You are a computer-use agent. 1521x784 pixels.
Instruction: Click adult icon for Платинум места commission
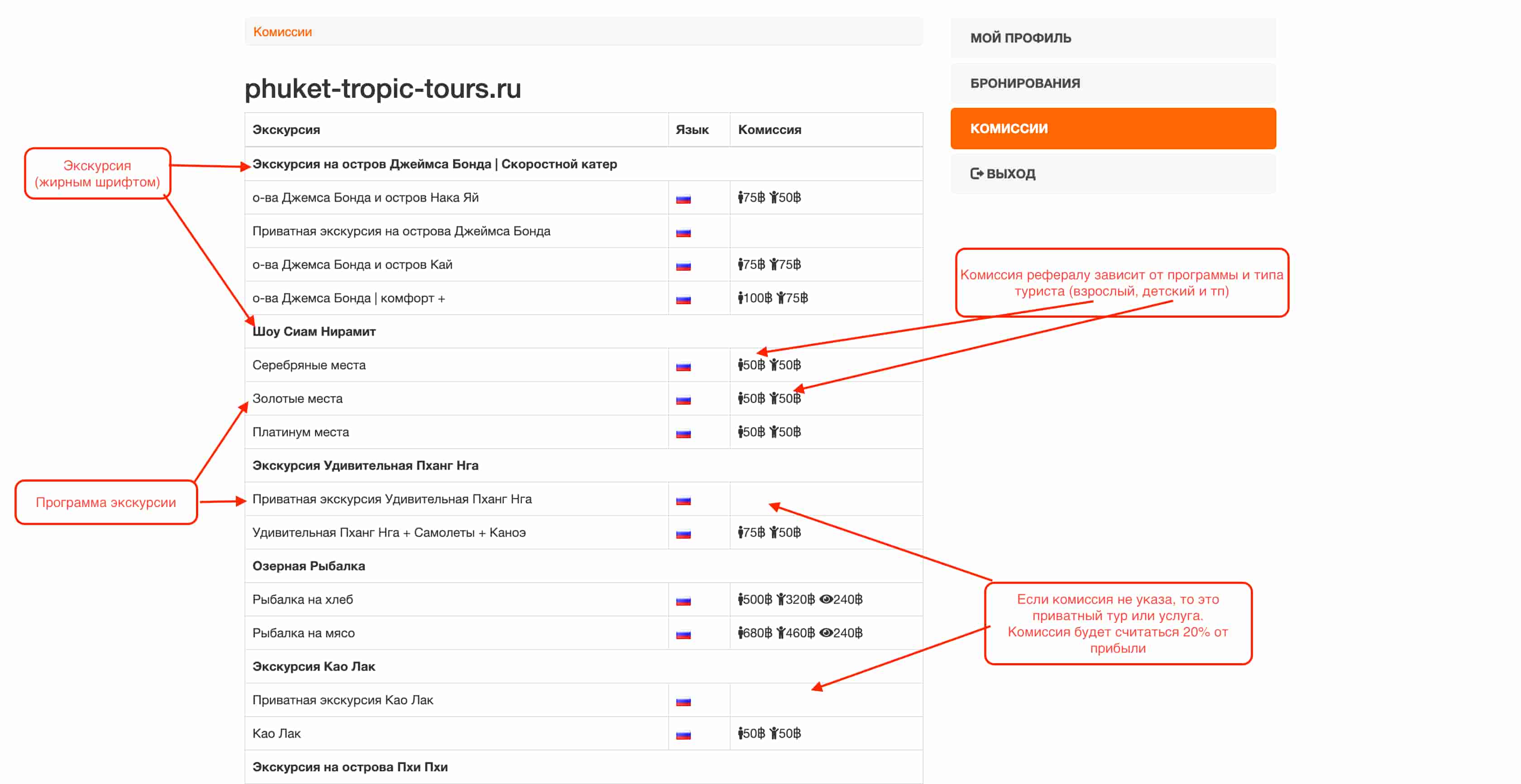pyautogui.click(x=741, y=432)
